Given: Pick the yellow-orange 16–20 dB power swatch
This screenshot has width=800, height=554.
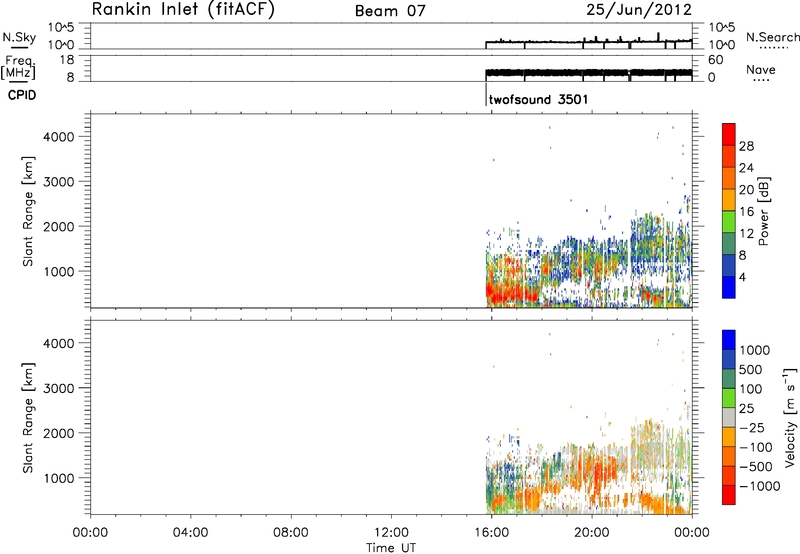Looking at the screenshot, I should [729, 200].
